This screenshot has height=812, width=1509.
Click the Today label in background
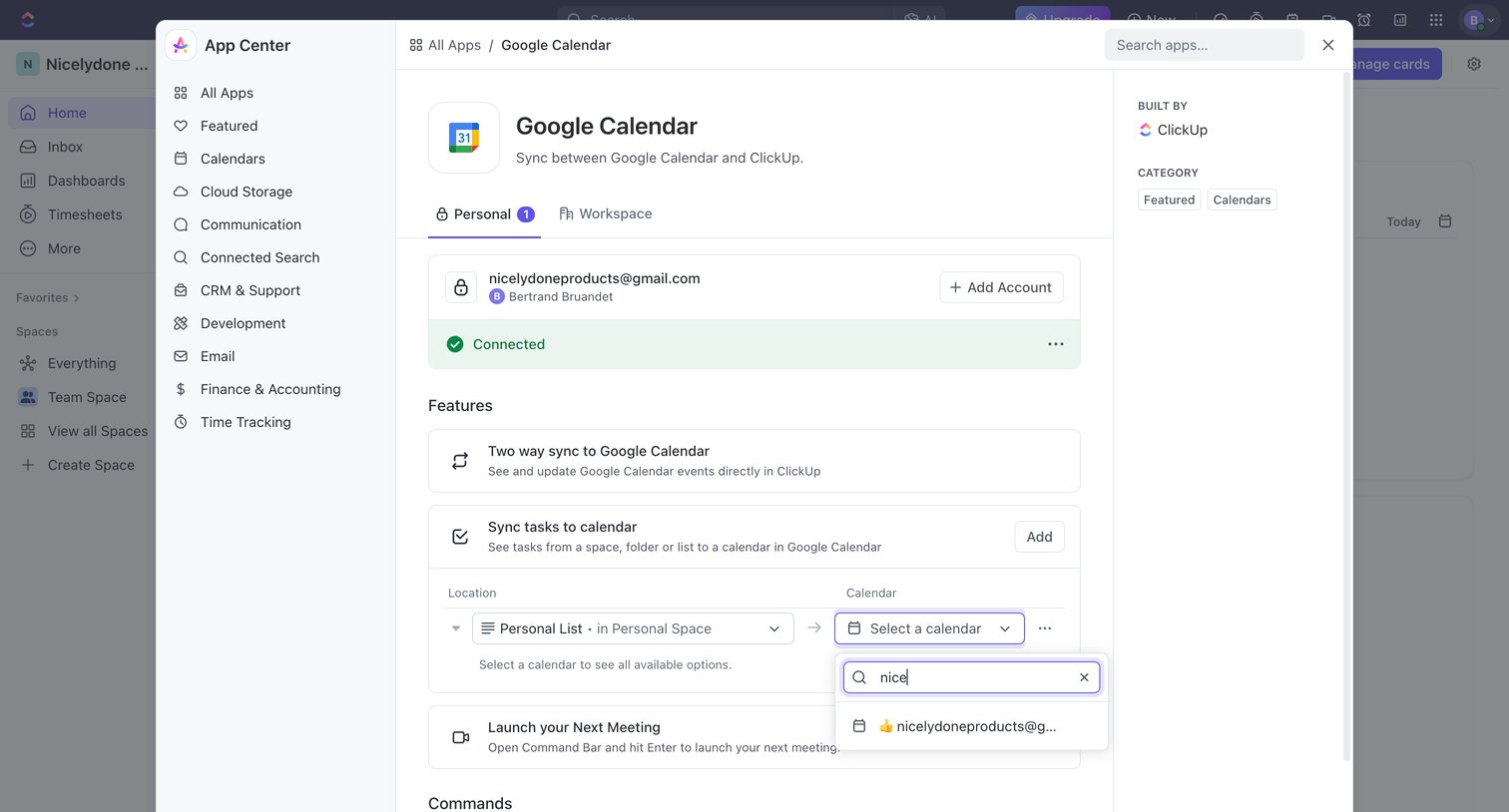click(x=1403, y=221)
